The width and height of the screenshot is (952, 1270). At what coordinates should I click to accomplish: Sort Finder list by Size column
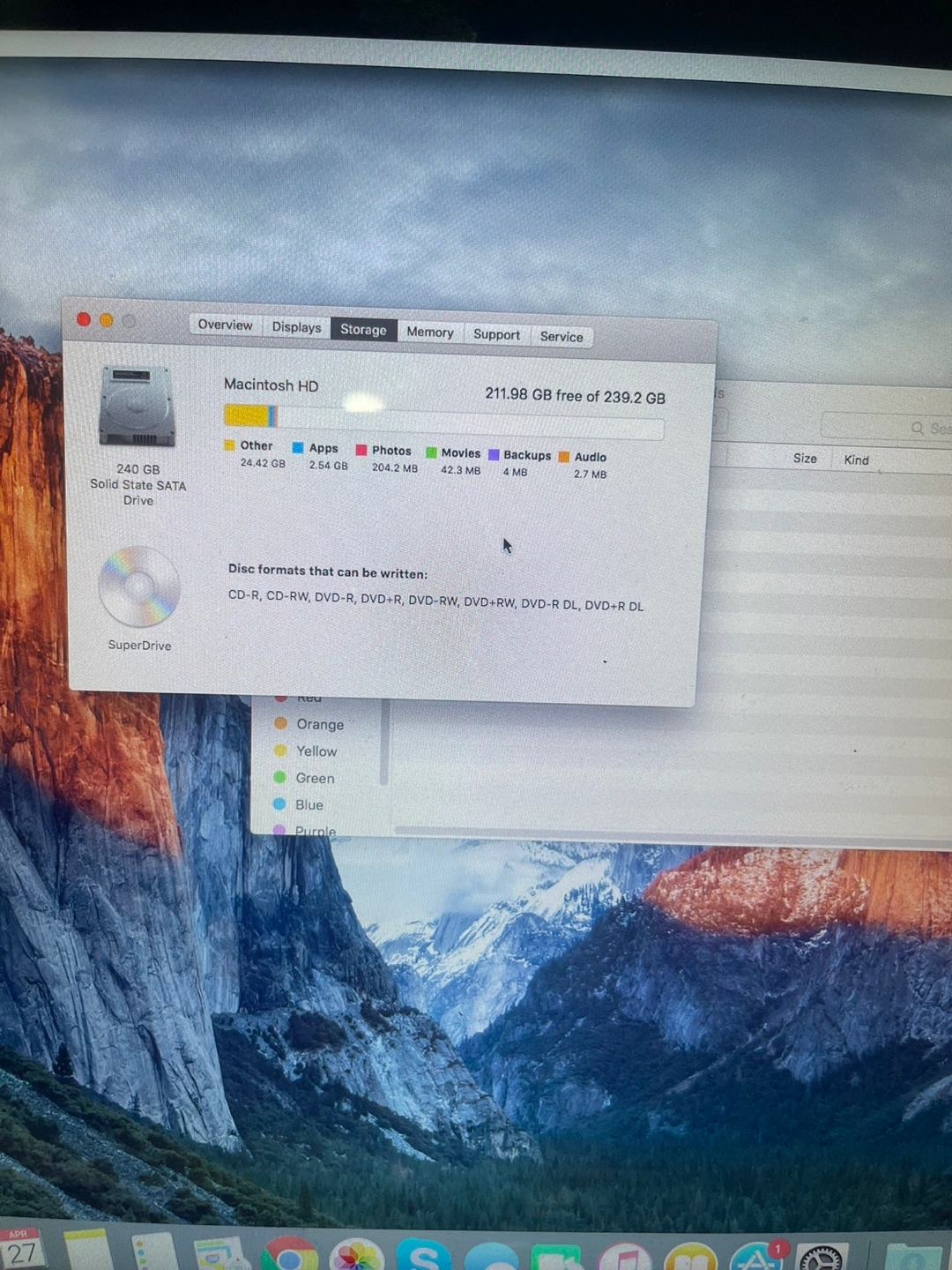804,459
